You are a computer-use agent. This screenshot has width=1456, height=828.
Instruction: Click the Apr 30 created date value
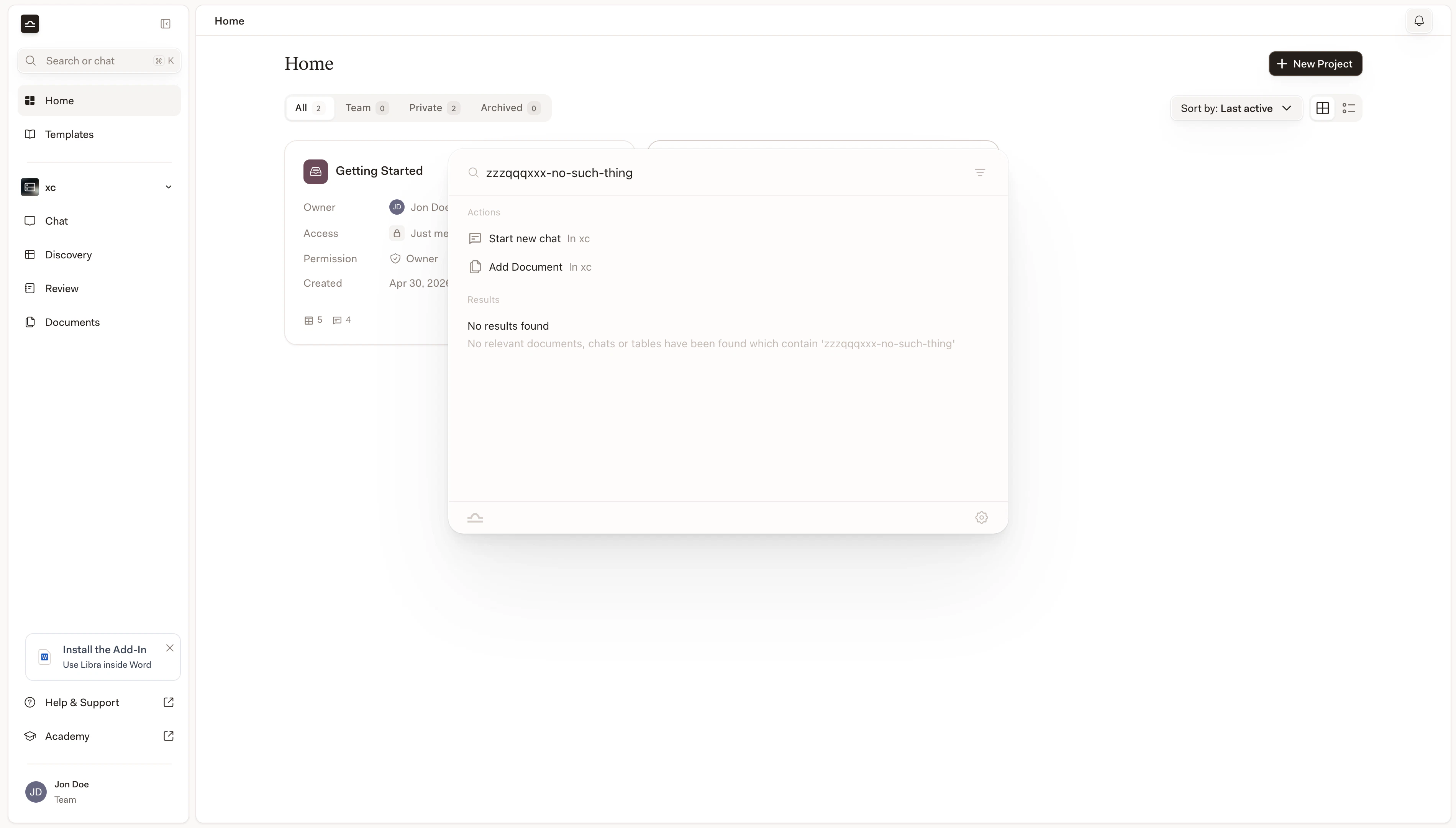(x=419, y=283)
